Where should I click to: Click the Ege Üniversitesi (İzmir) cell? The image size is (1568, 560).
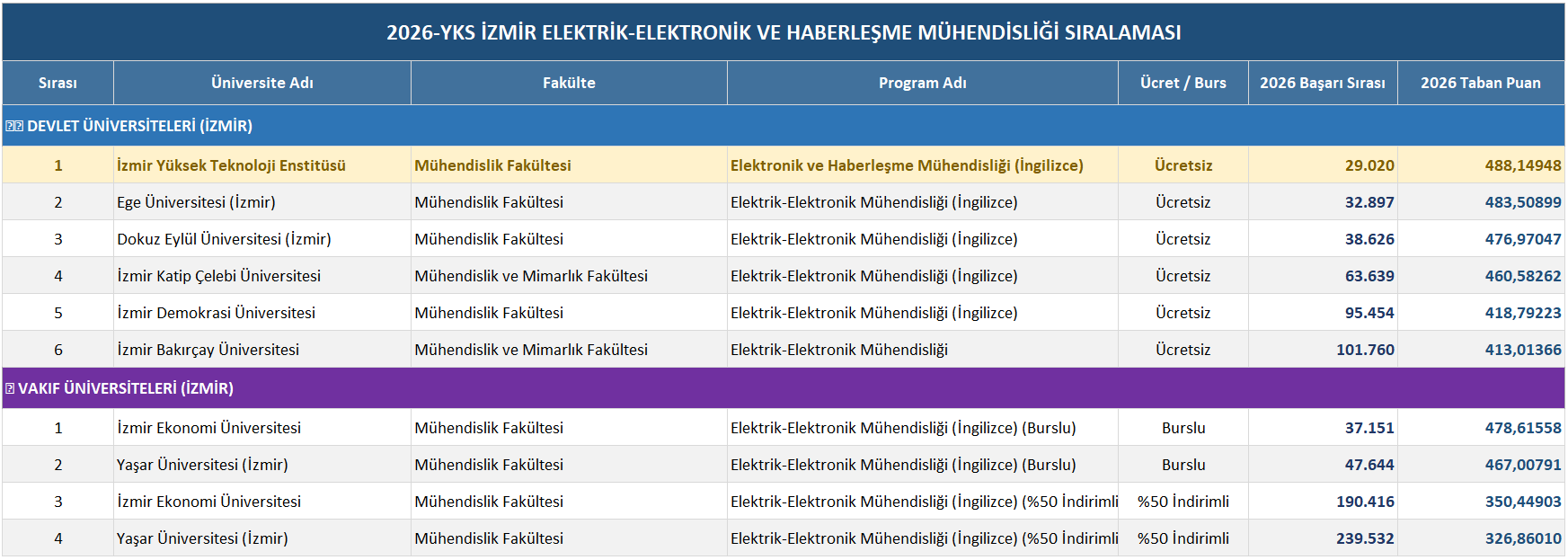click(x=262, y=202)
